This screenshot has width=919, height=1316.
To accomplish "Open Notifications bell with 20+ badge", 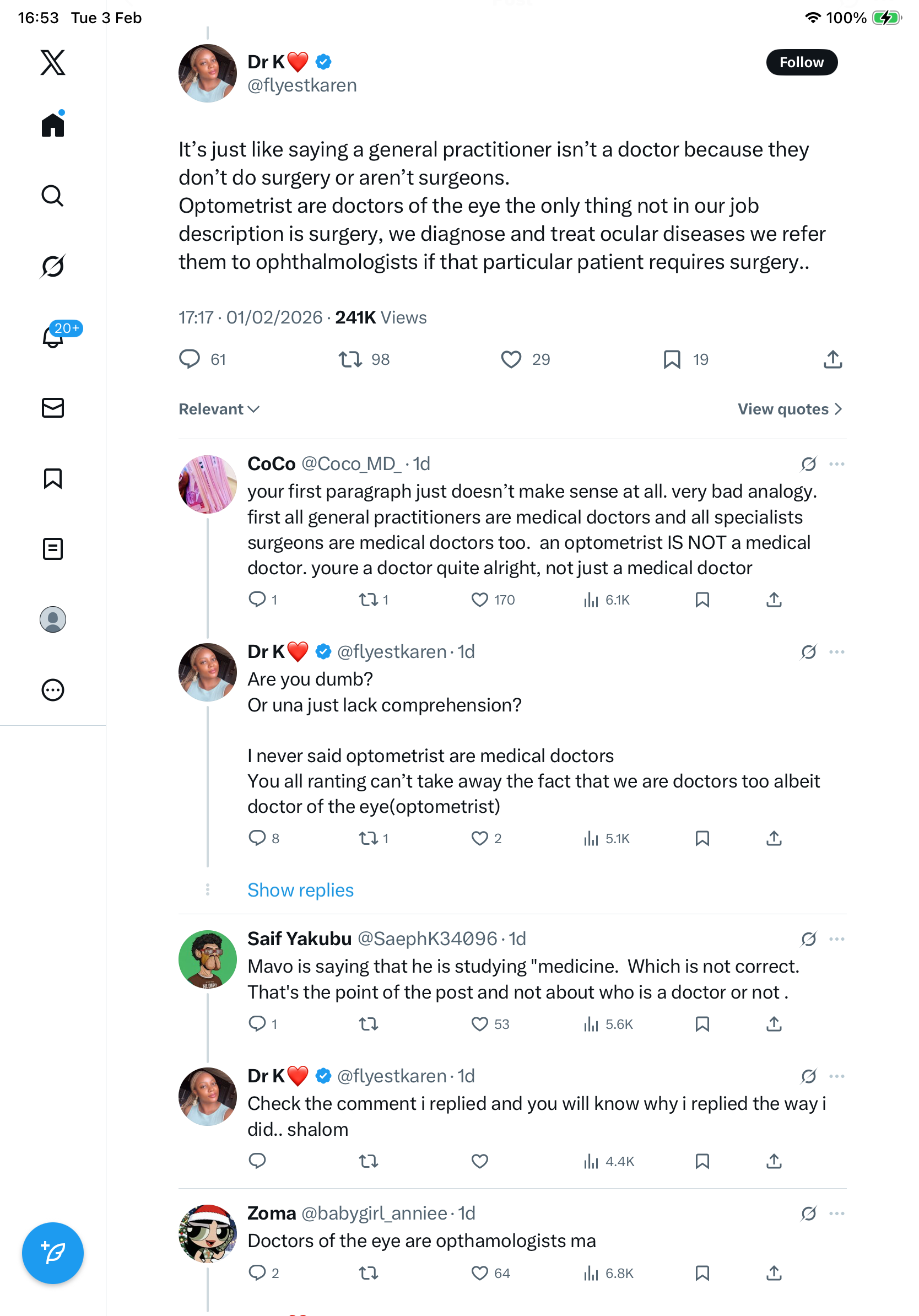I will click(53, 337).
